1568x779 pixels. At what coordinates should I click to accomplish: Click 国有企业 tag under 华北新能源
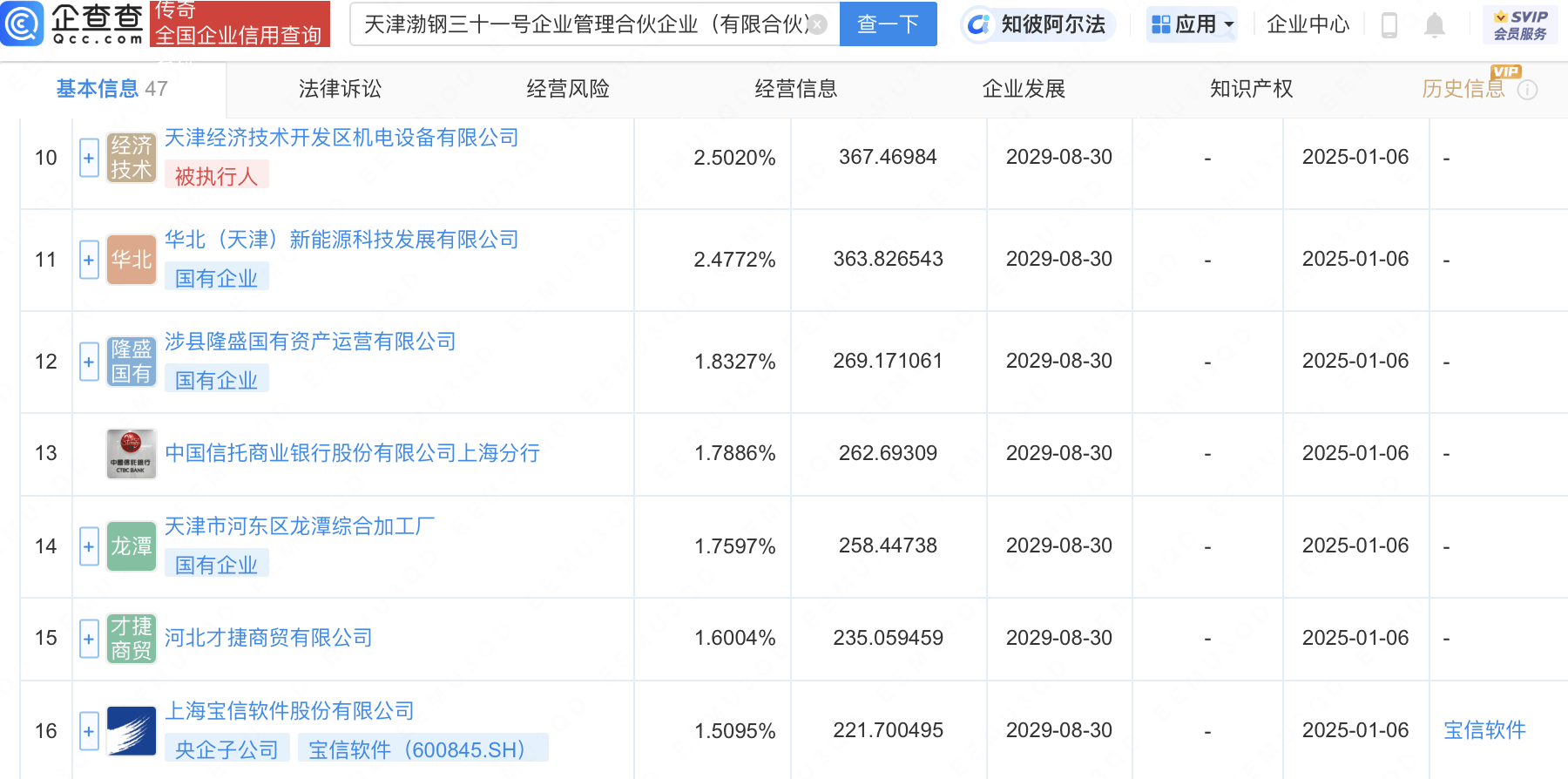tap(217, 278)
